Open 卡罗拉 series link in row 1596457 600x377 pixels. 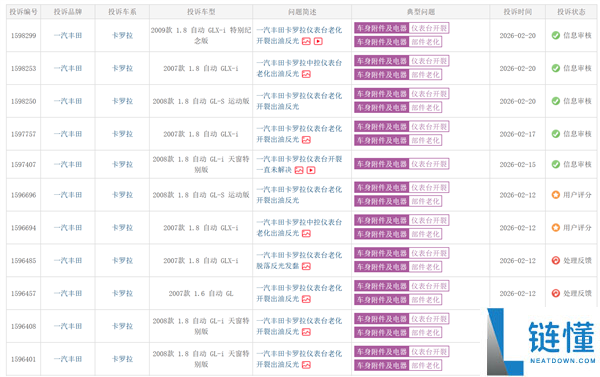click(x=122, y=294)
